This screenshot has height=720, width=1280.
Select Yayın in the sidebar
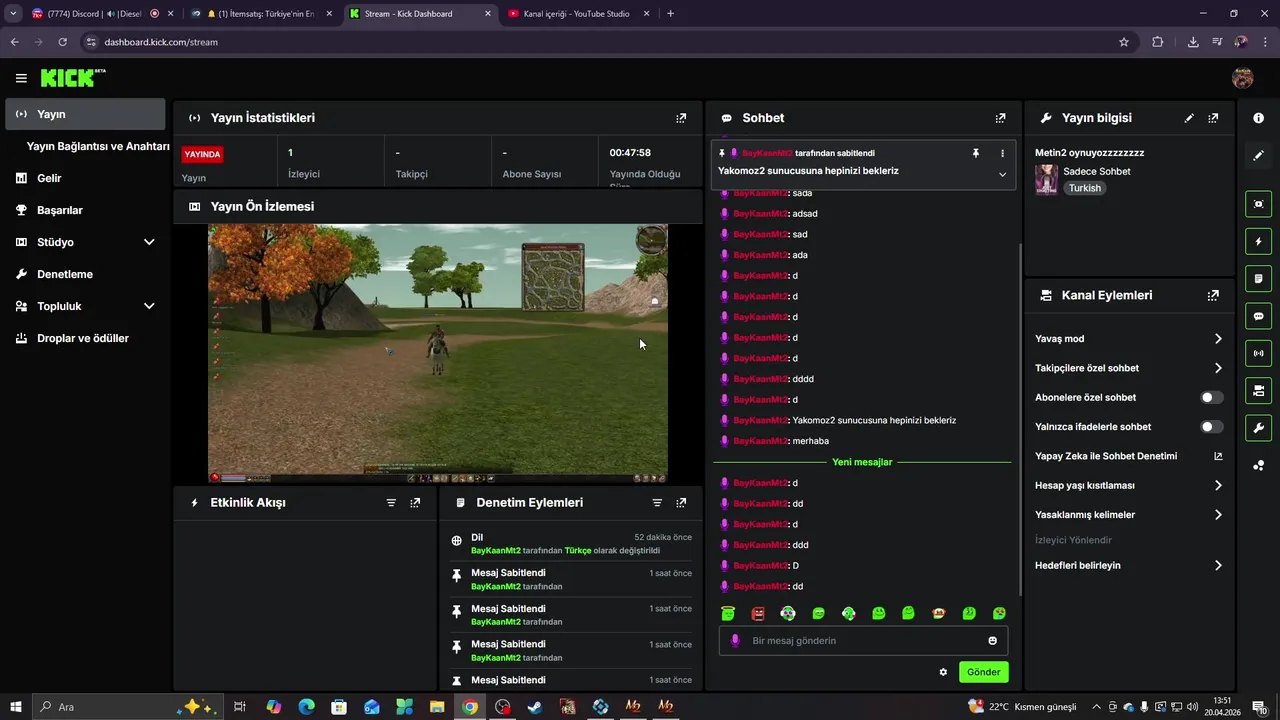[x=85, y=114]
